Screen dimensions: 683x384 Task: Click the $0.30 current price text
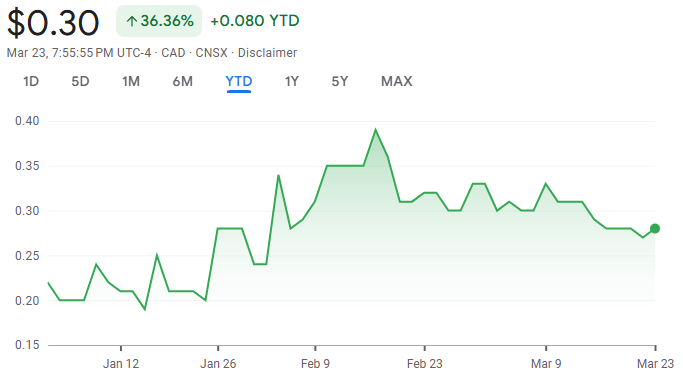53,23
